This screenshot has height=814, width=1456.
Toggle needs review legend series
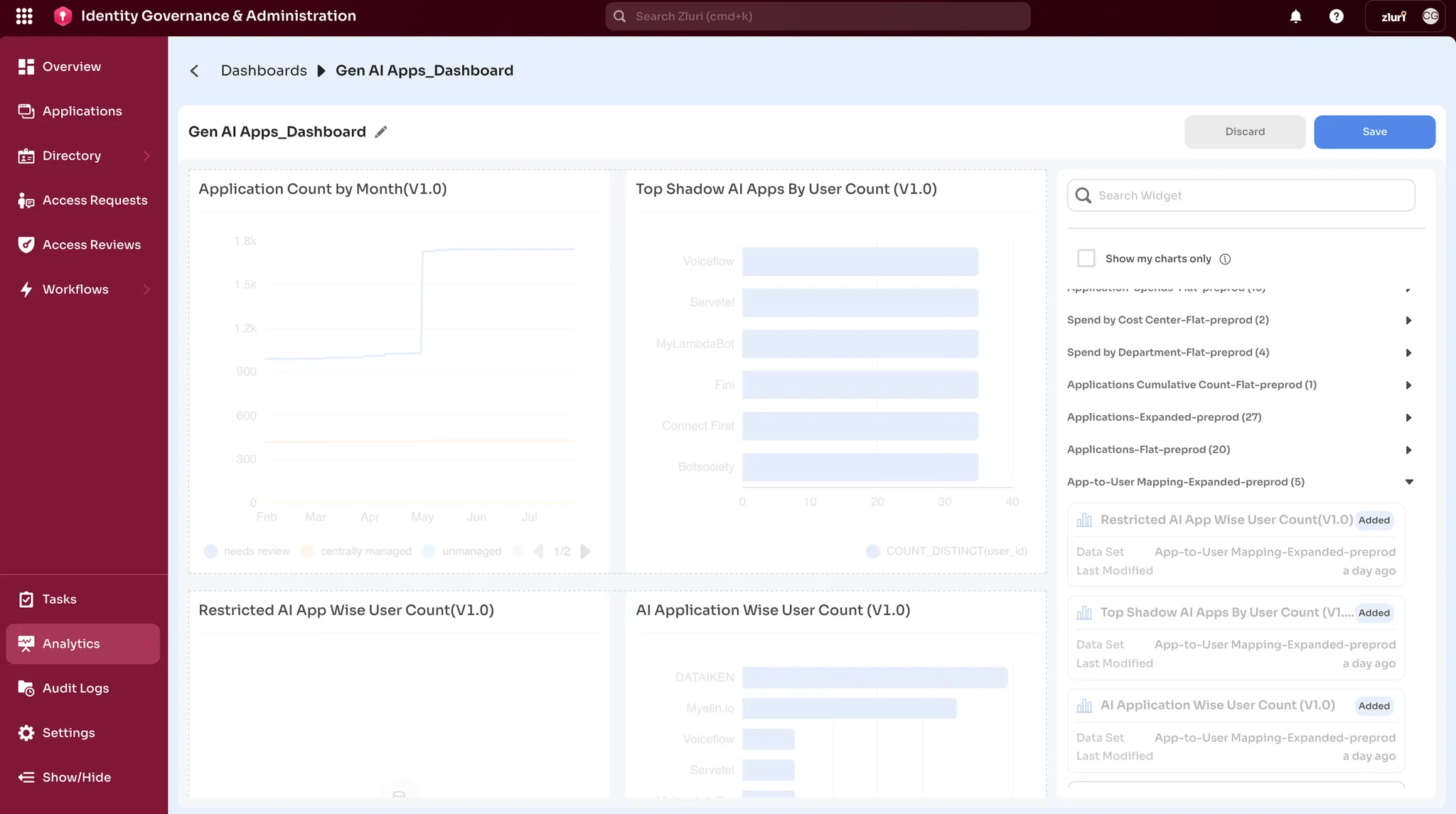point(247,552)
